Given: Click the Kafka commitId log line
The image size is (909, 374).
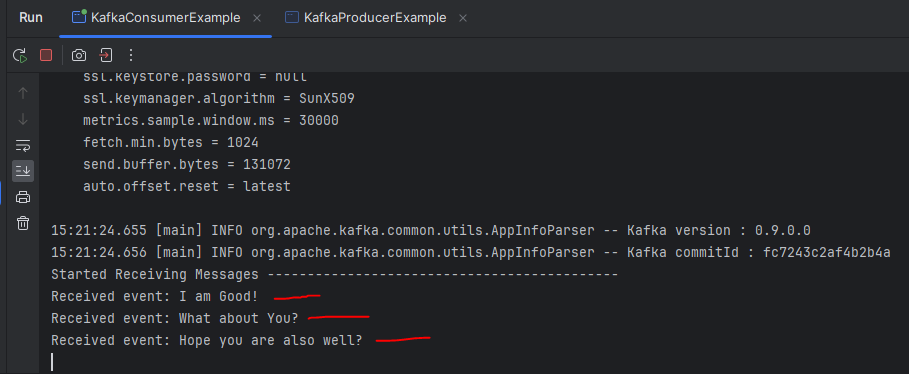Looking at the screenshot, I should [x=471, y=252].
